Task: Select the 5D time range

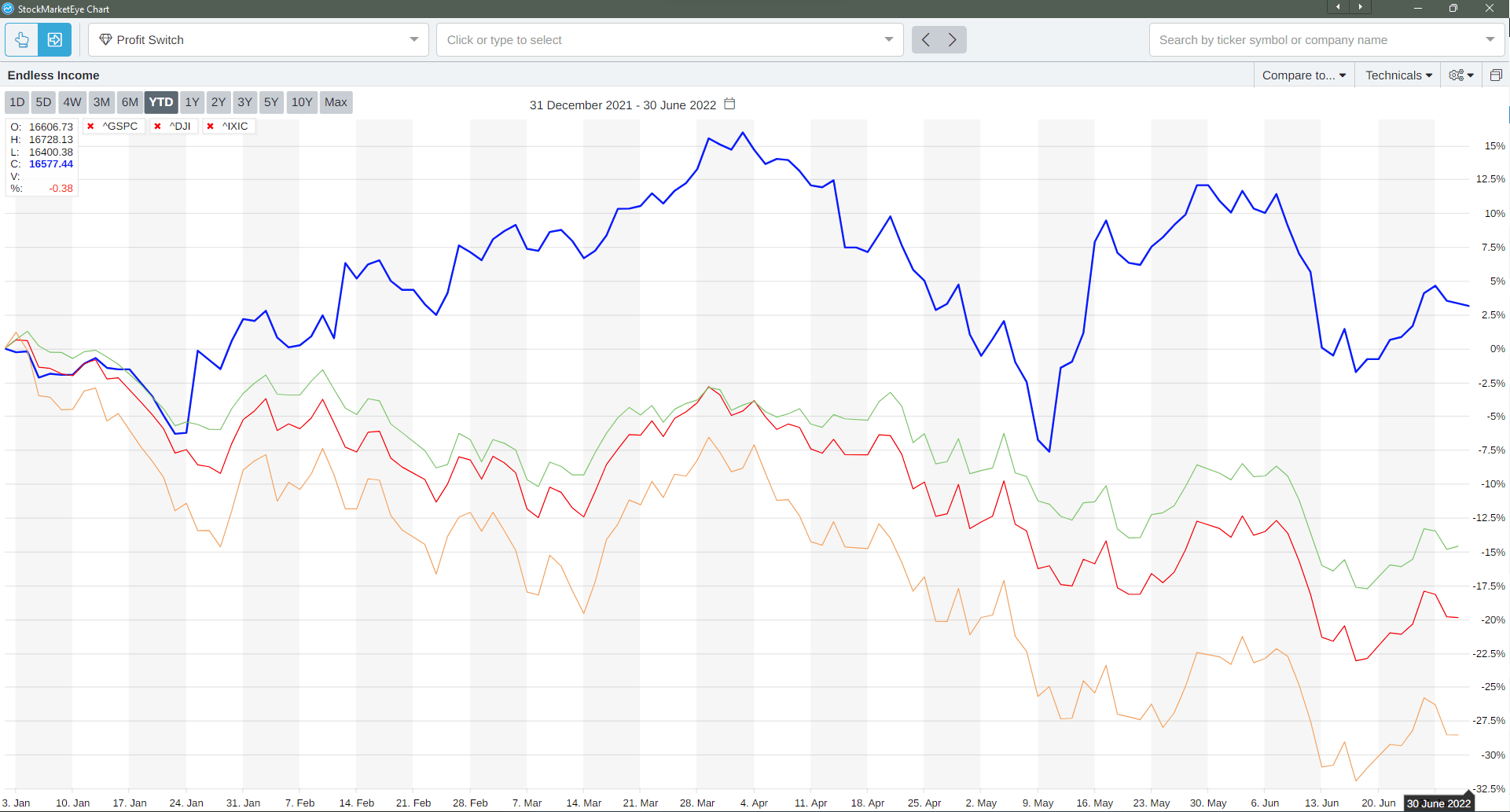Action: pos(44,102)
